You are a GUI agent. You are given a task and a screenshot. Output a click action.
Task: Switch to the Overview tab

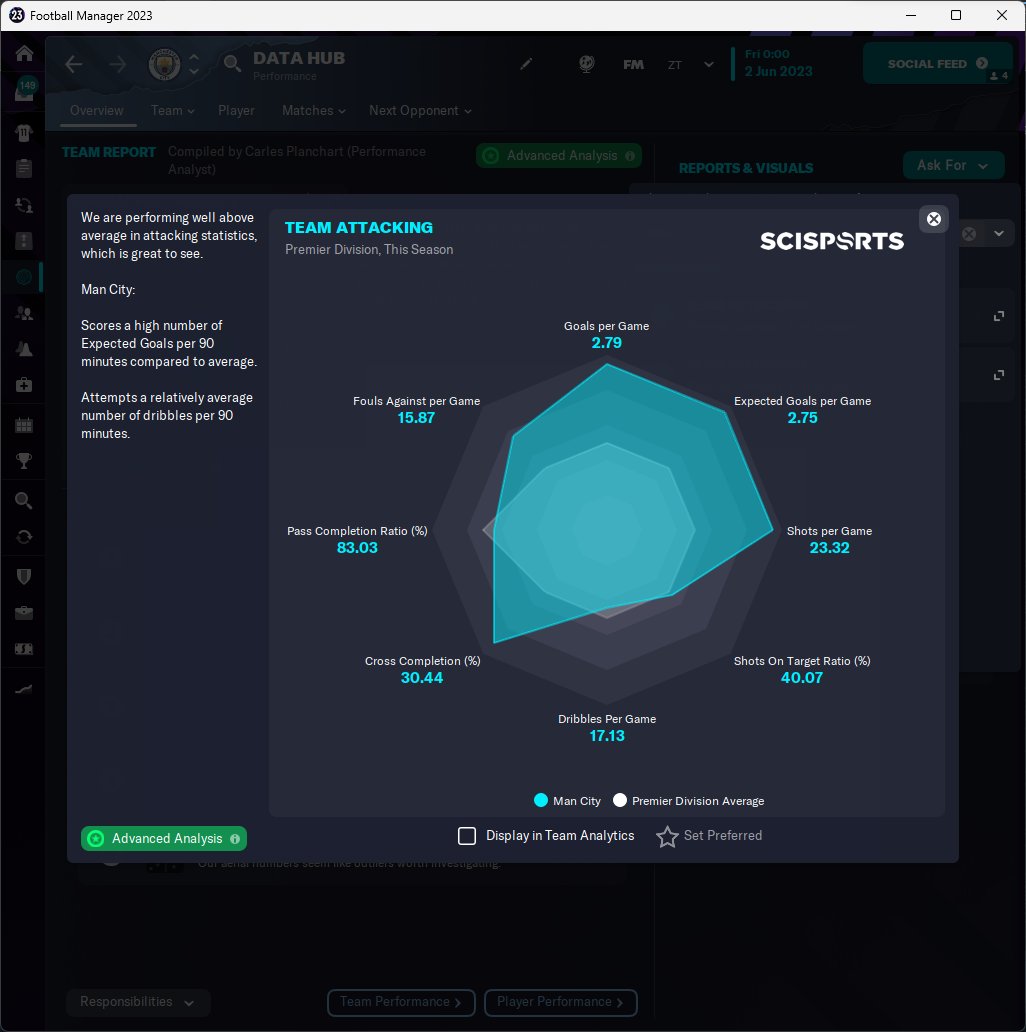pos(97,111)
